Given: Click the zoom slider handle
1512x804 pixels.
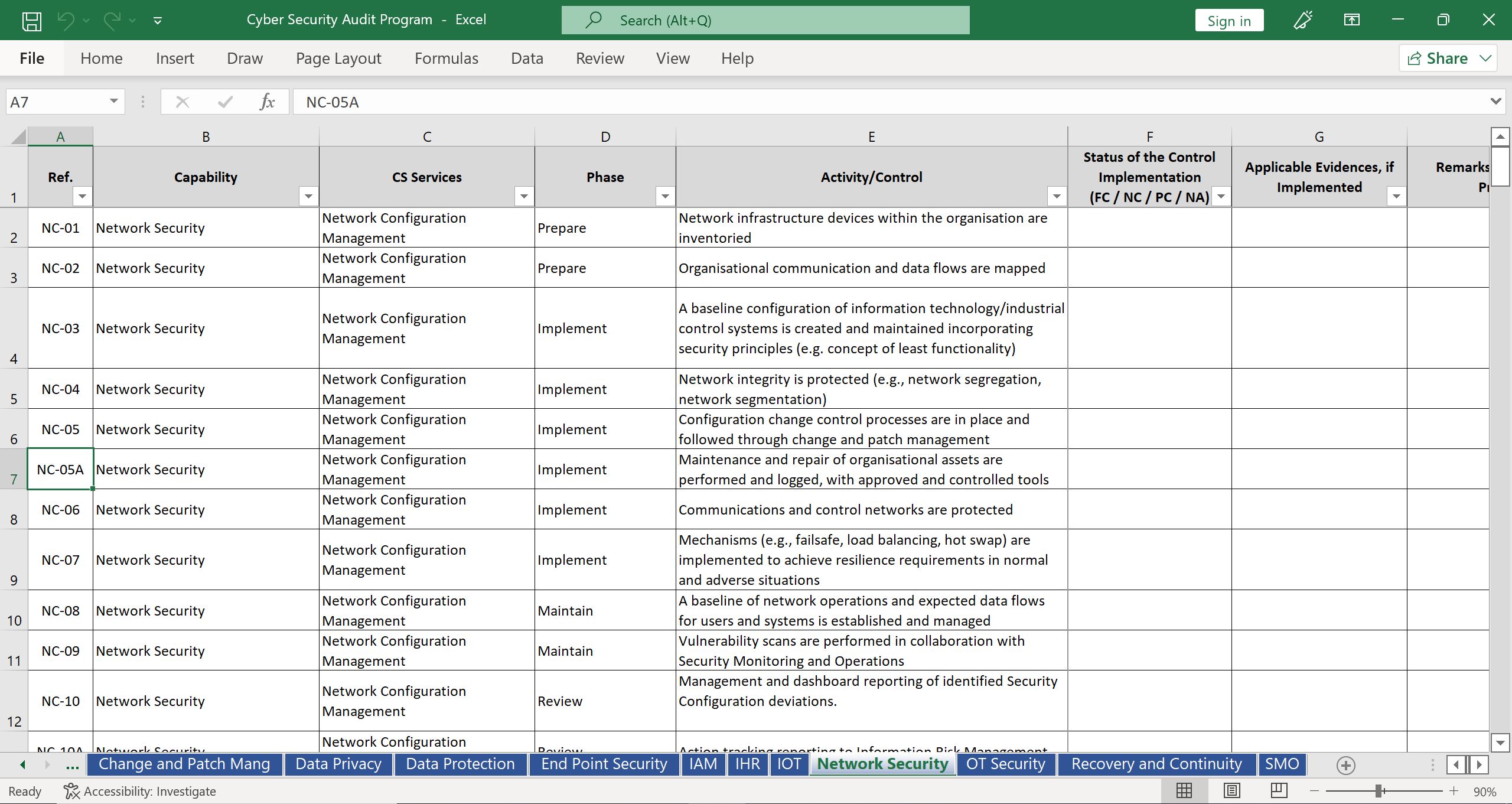Looking at the screenshot, I should pos(1378,791).
